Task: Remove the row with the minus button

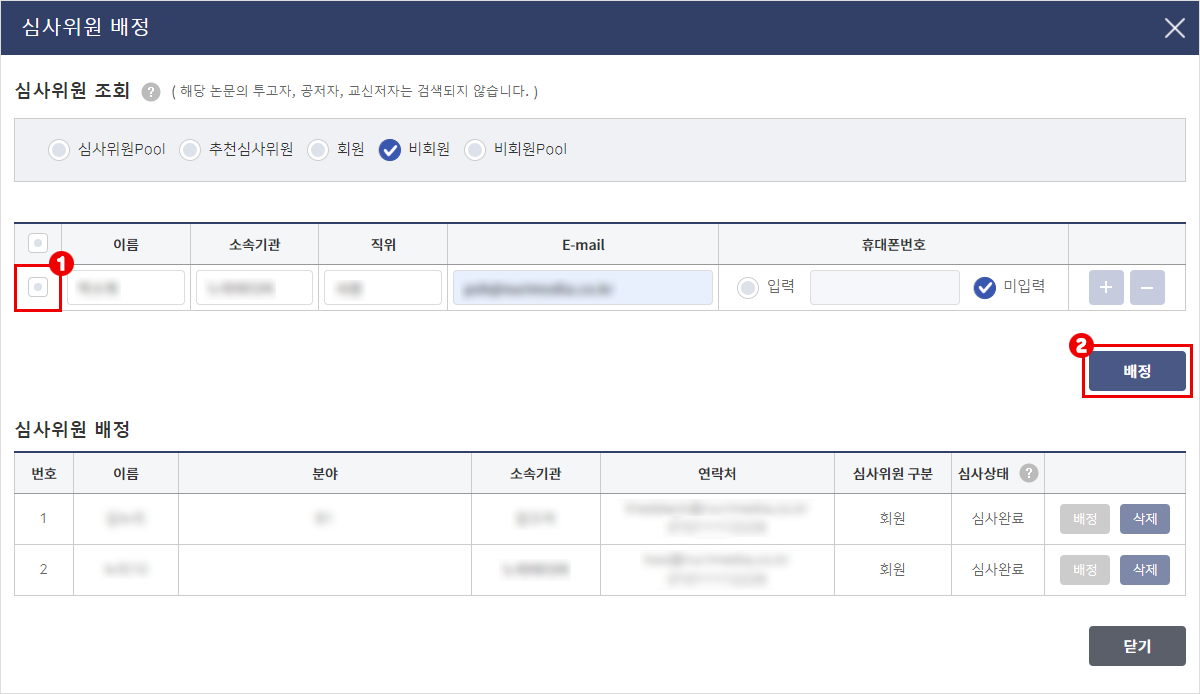Action: click(x=1147, y=287)
